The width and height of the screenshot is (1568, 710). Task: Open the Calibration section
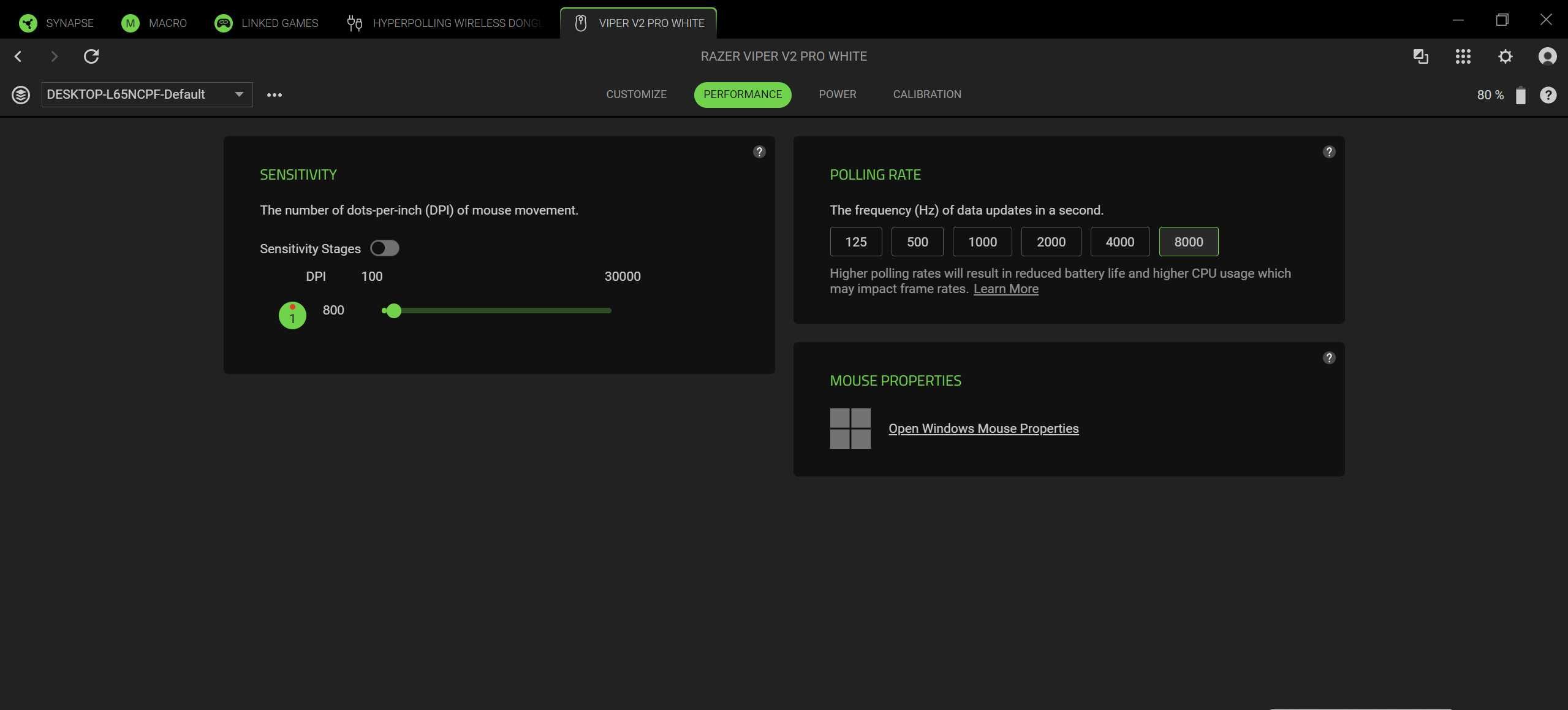pos(927,94)
